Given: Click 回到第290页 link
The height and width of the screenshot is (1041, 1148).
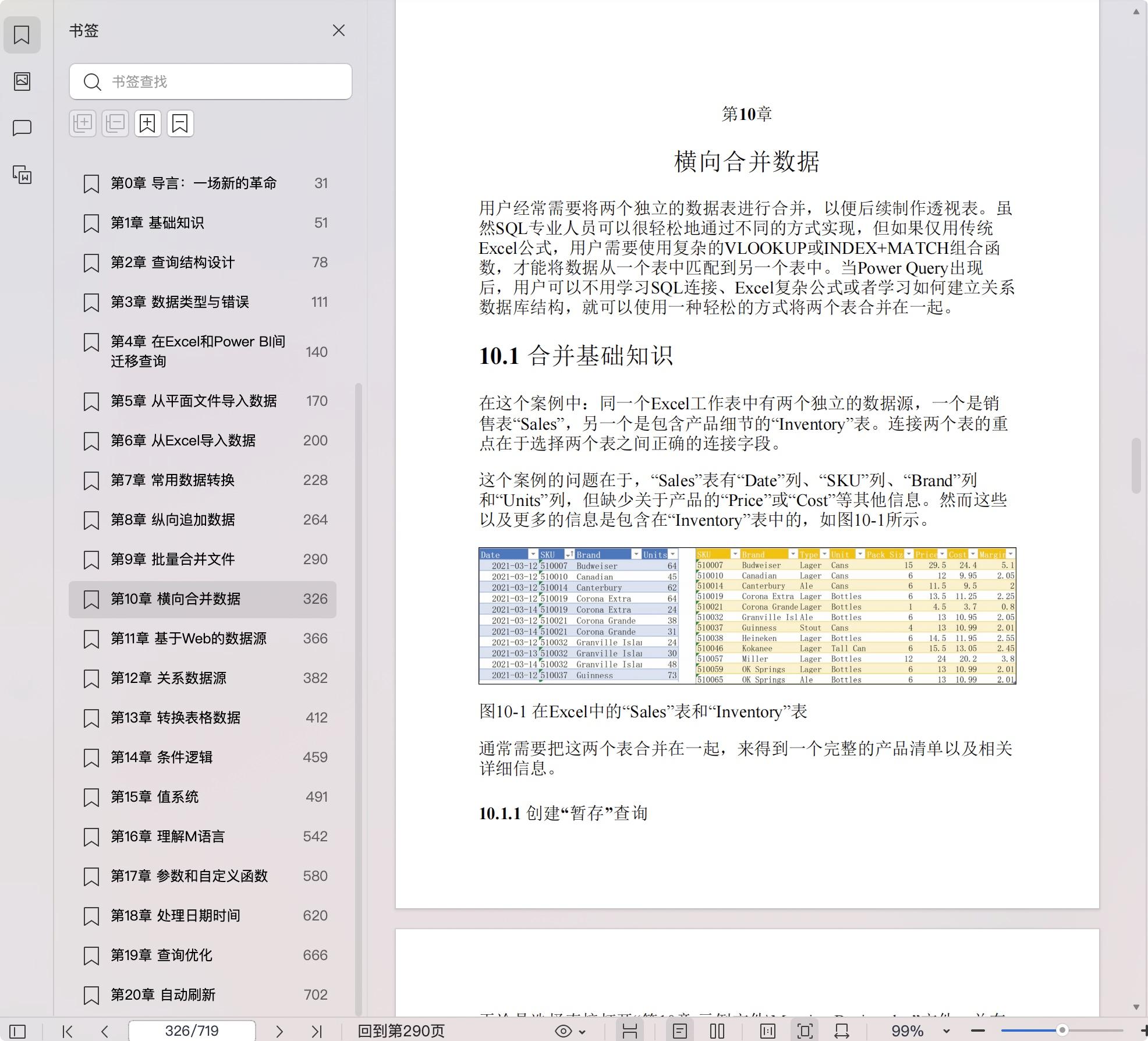Looking at the screenshot, I should click(401, 1031).
